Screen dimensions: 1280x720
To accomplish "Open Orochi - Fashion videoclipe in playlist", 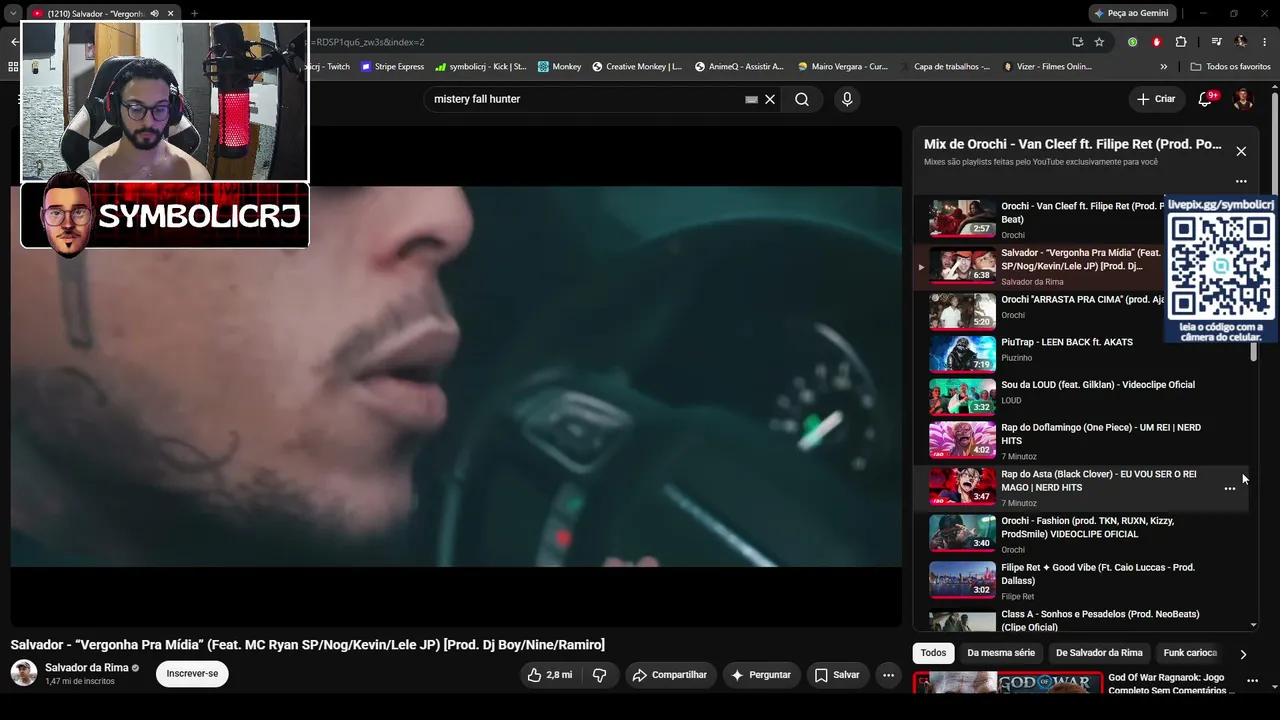I will (x=1087, y=527).
